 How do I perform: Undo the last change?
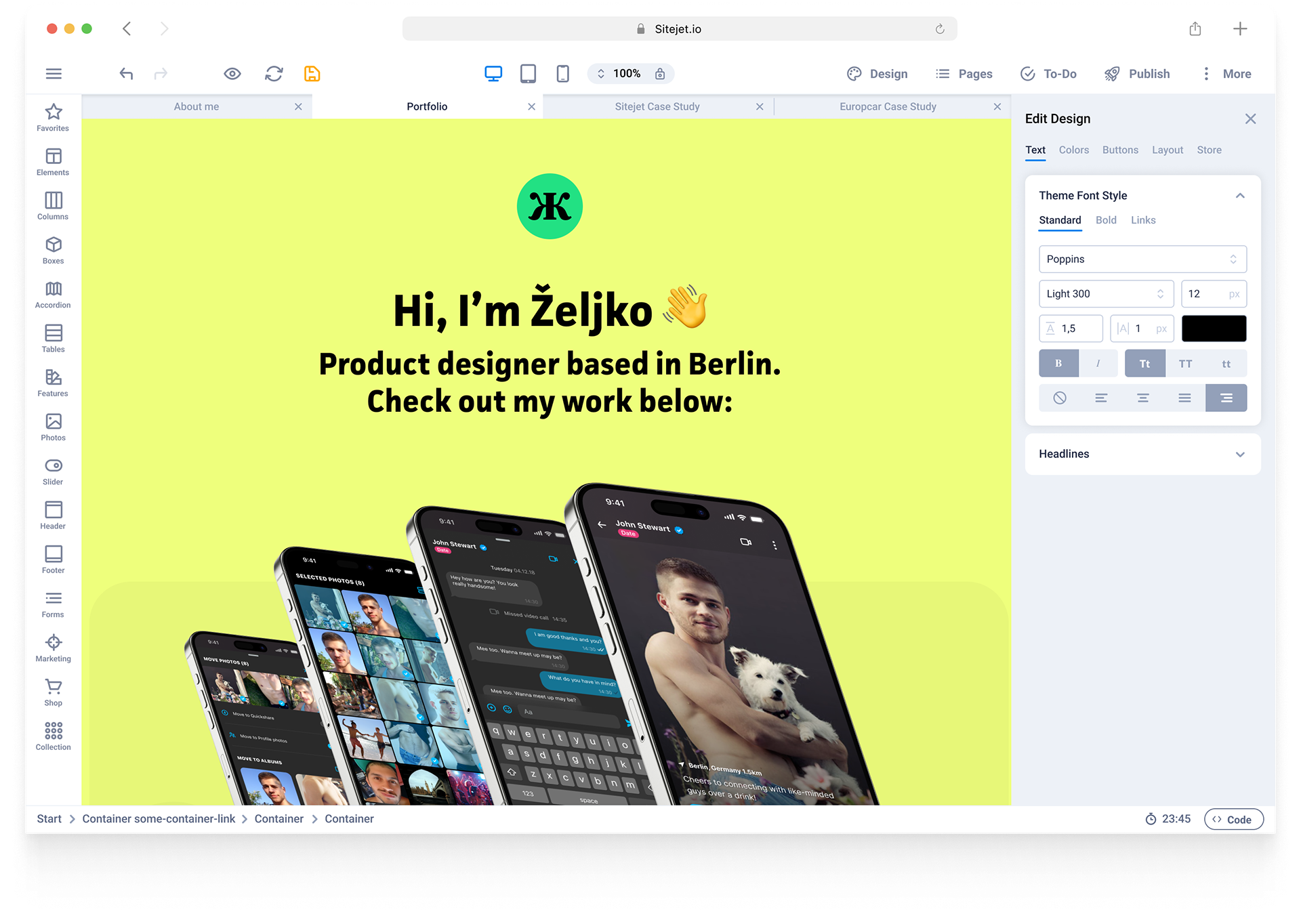(x=126, y=74)
